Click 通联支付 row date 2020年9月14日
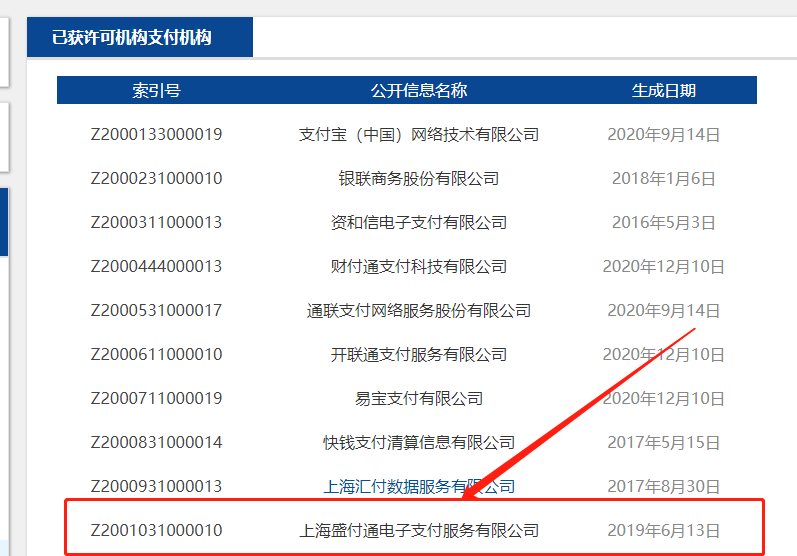Image resolution: width=797 pixels, height=556 pixels. [663, 311]
